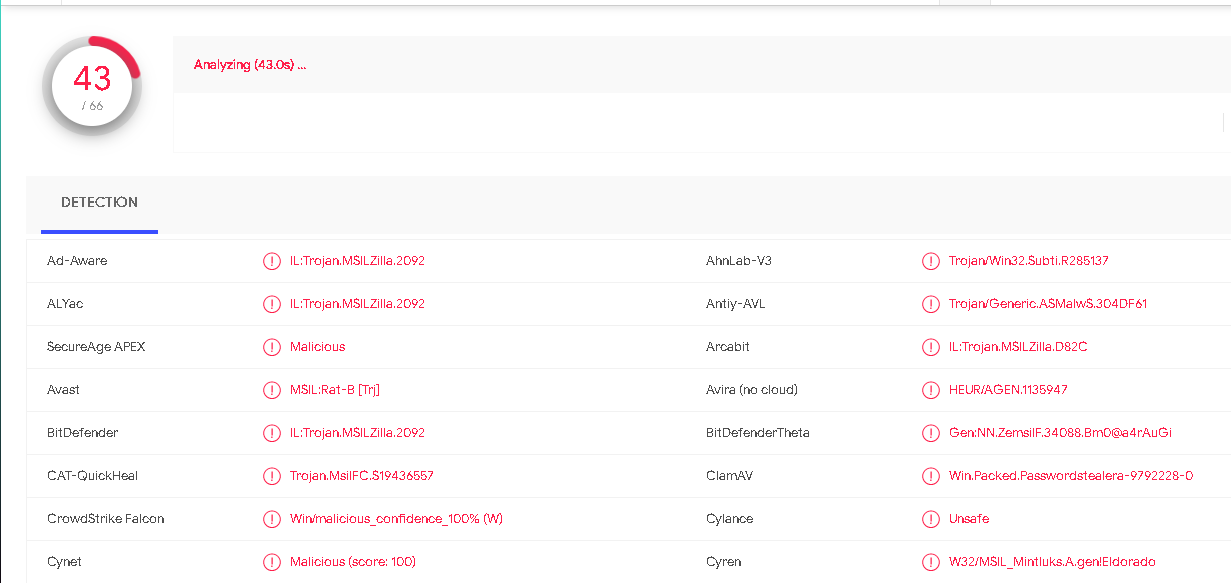This screenshot has width=1231, height=583.
Task: Click the alert icon for Ad-Aware detection
Action: (x=271, y=261)
